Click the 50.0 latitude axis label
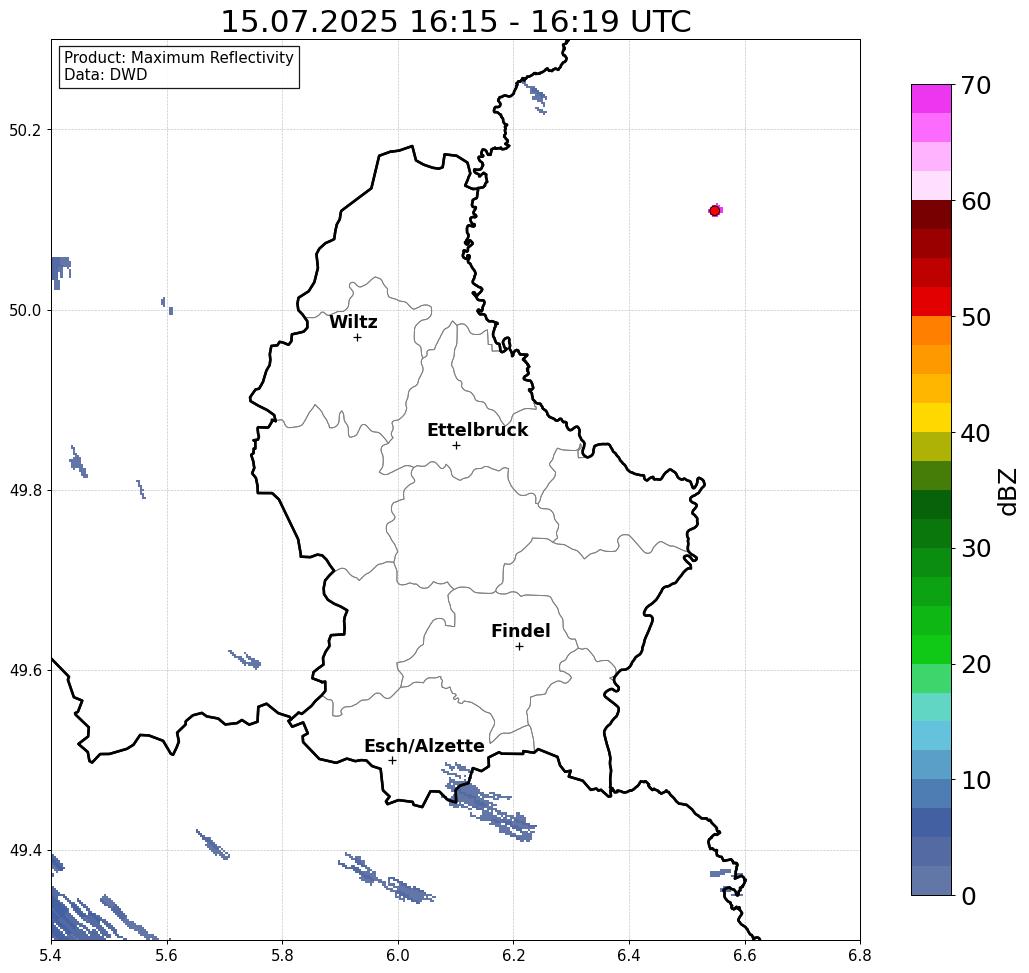The image size is (1029, 973). pyautogui.click(x=25, y=310)
